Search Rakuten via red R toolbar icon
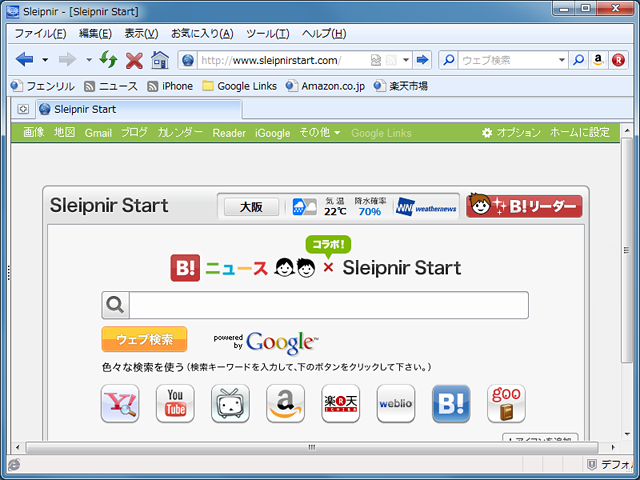Image resolution: width=640 pixels, height=480 pixels. point(618,60)
